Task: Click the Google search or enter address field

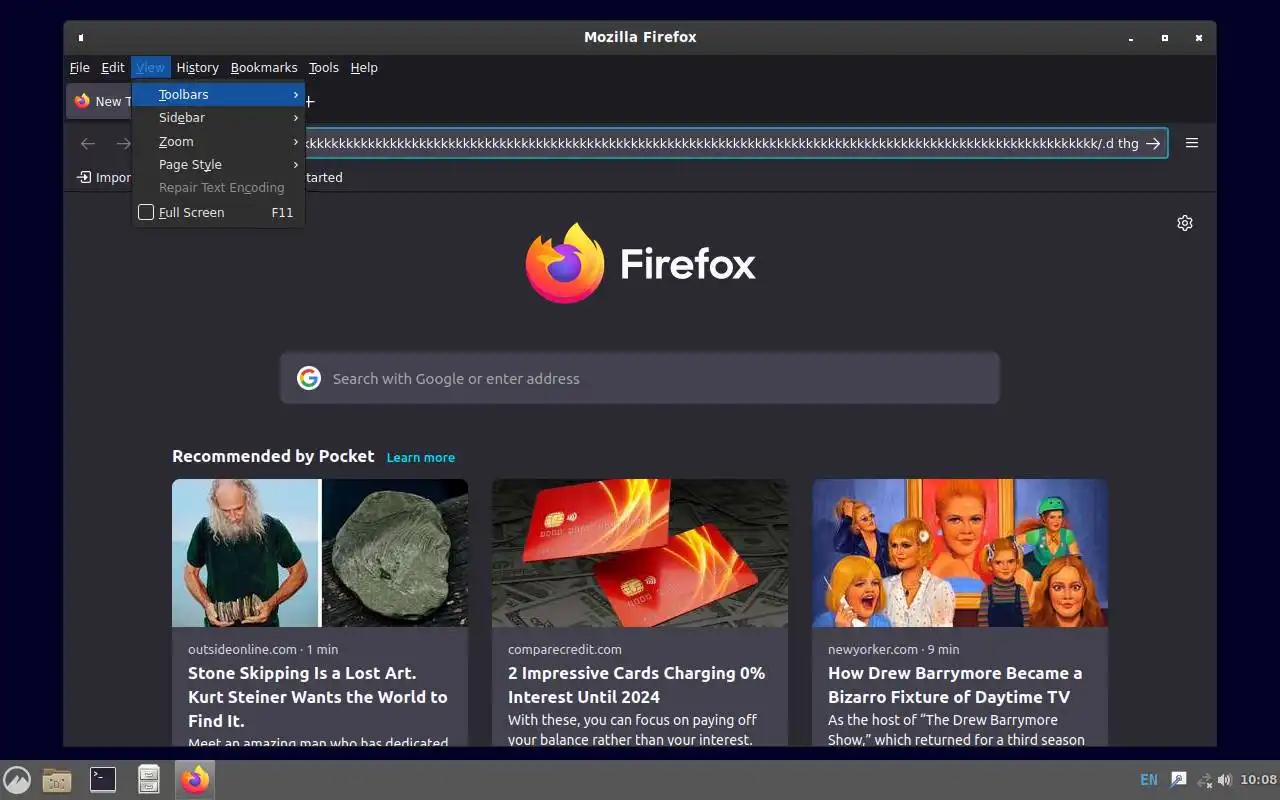Action: tap(640, 378)
